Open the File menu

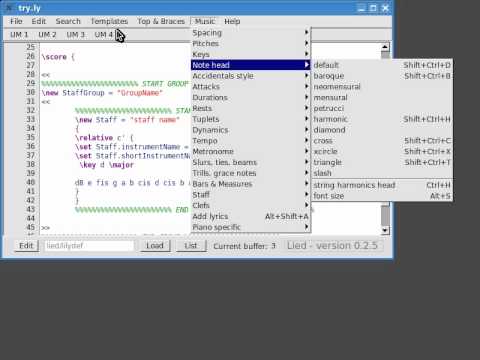16,21
